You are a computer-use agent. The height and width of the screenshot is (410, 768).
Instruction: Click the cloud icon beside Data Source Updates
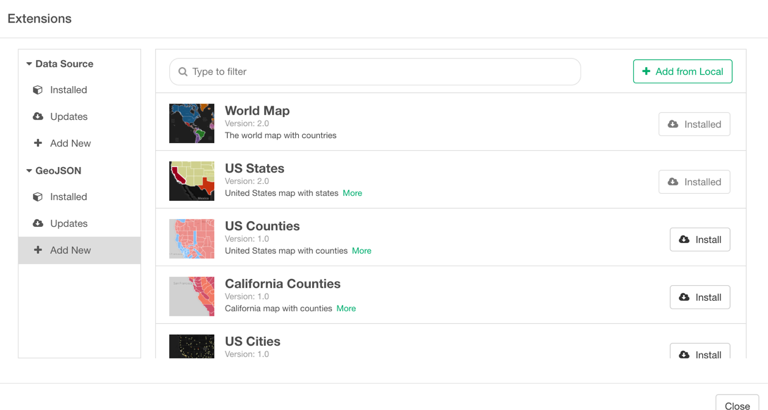(38, 117)
